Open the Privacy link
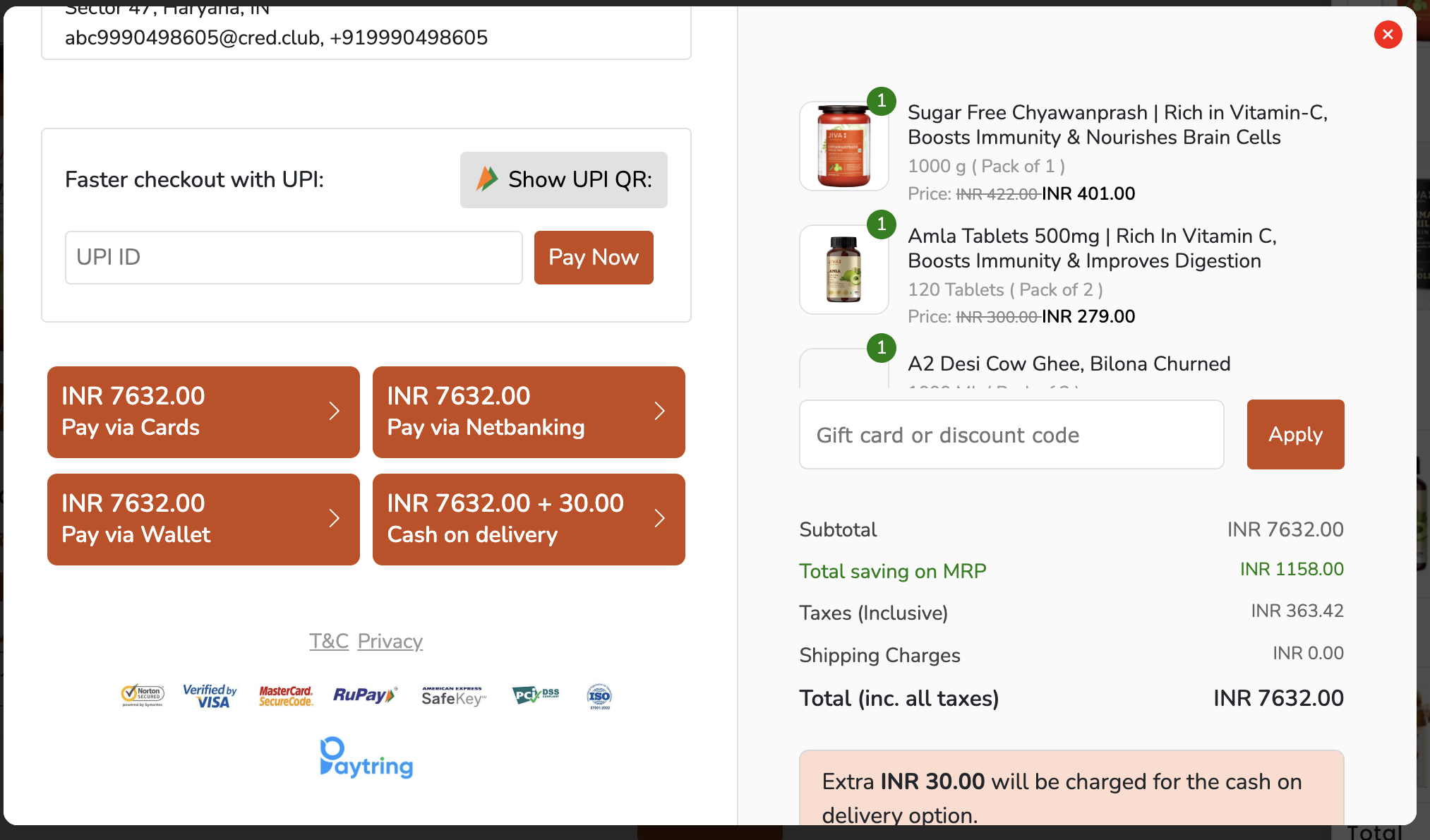This screenshot has width=1430, height=840. click(x=390, y=641)
